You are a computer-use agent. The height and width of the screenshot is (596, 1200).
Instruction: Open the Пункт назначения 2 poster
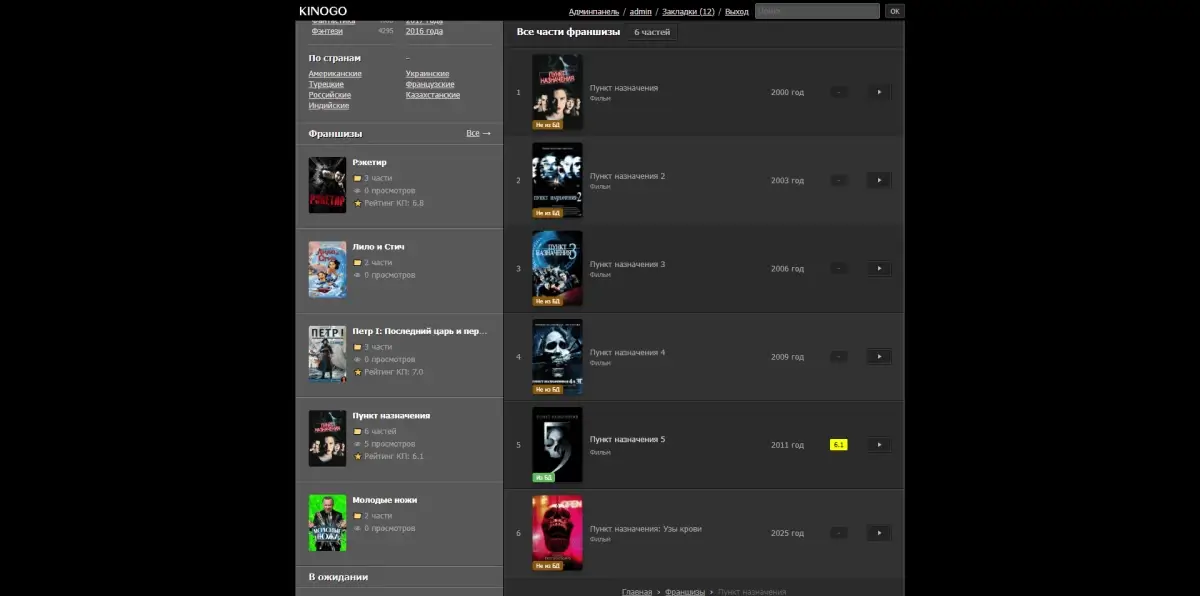(x=557, y=180)
